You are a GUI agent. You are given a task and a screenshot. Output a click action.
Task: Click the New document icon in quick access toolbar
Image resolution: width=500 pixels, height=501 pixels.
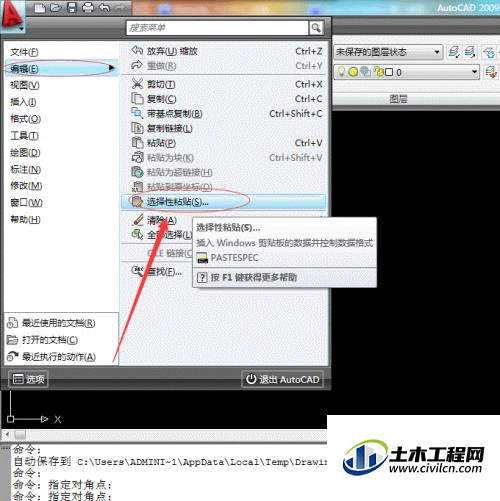click(40, 7)
